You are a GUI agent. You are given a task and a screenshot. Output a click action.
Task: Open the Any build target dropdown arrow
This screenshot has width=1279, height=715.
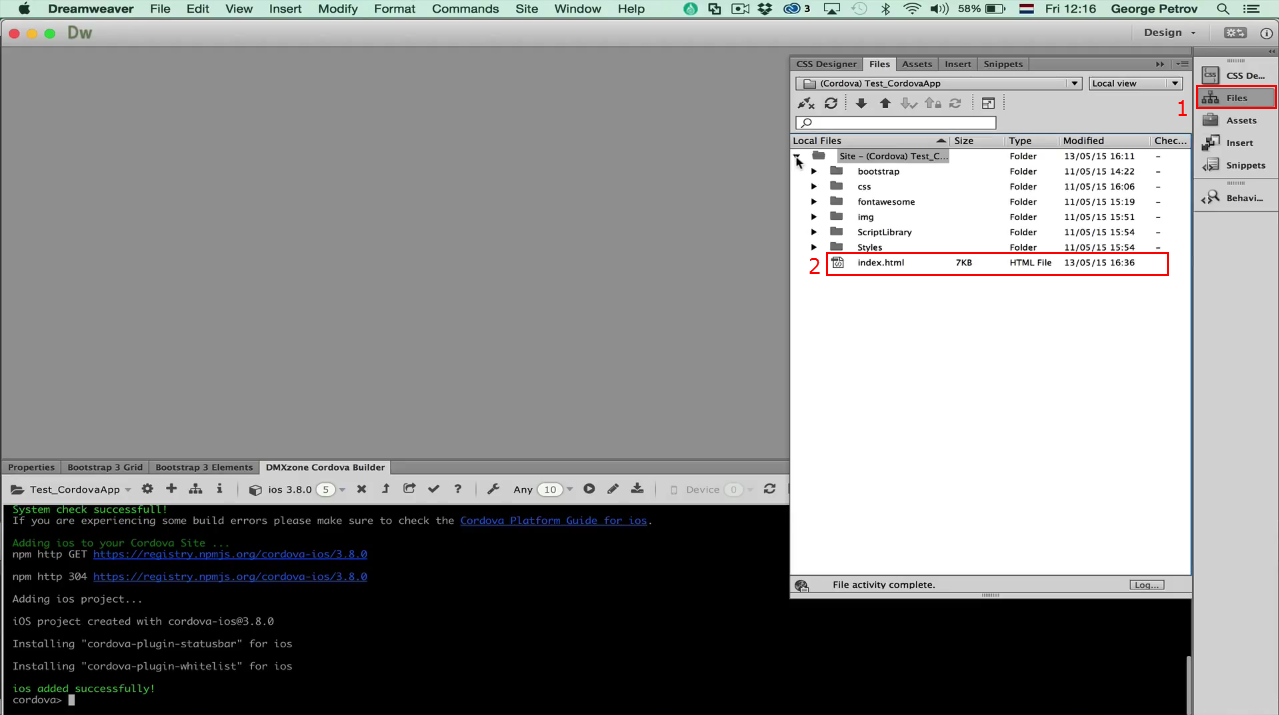tap(570, 490)
